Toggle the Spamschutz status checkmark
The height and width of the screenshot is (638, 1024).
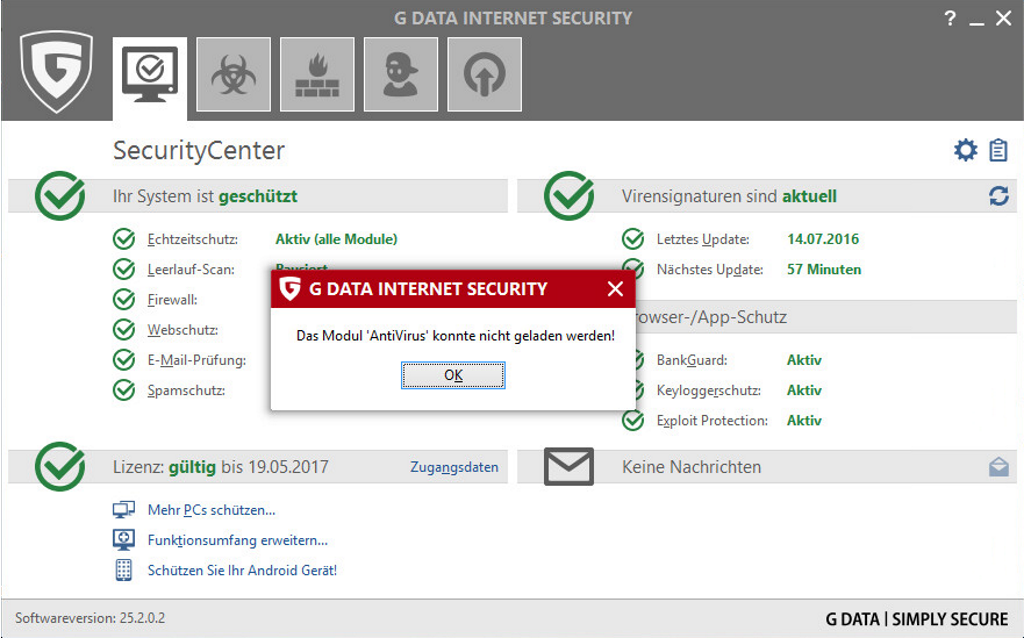[124, 390]
